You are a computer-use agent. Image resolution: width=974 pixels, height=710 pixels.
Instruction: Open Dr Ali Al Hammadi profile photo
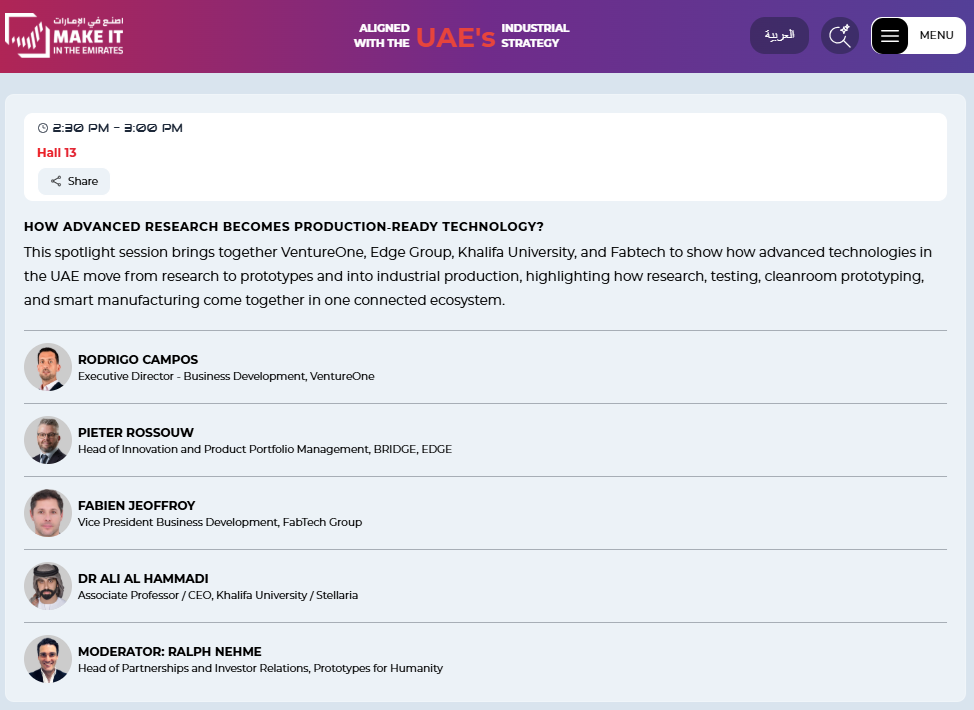48,586
